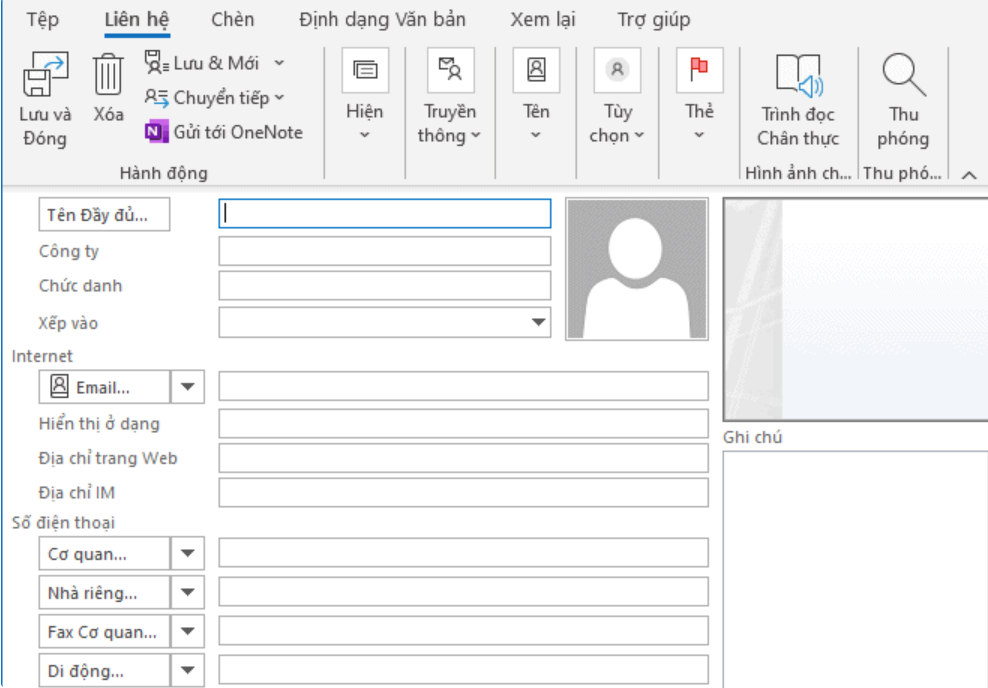Click the Địa chỉ IM field

pyautogui.click(x=464, y=493)
